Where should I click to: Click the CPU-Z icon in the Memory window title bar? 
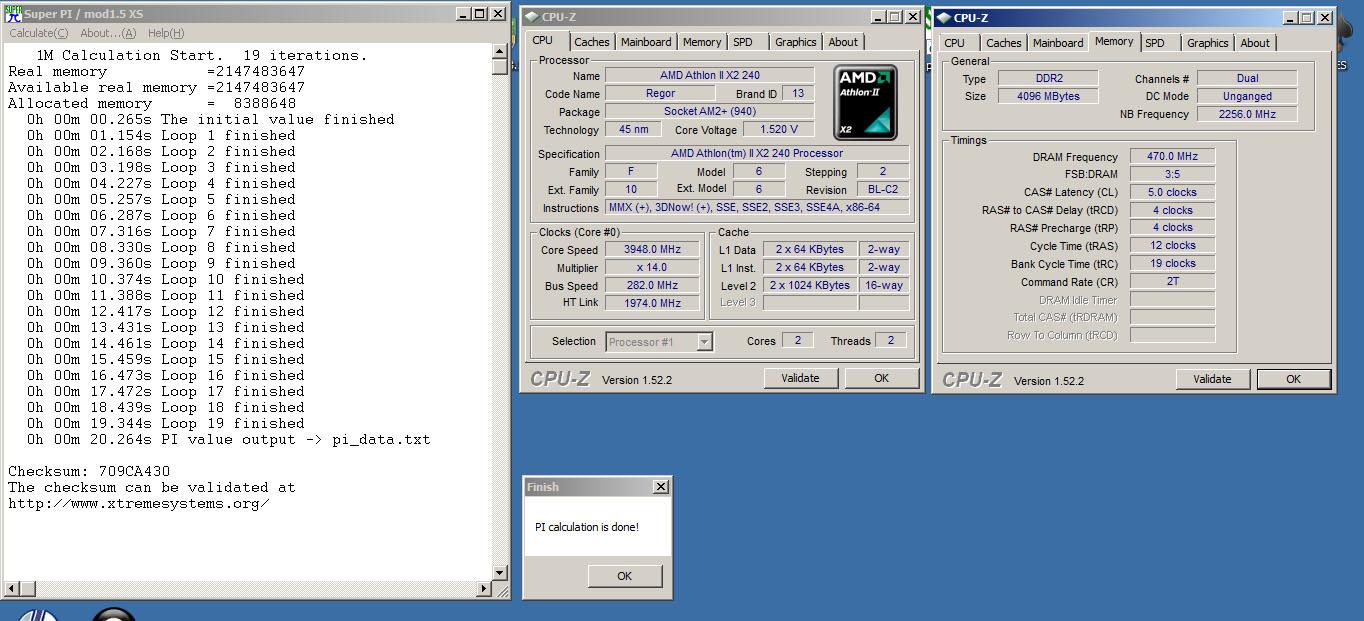(944, 17)
